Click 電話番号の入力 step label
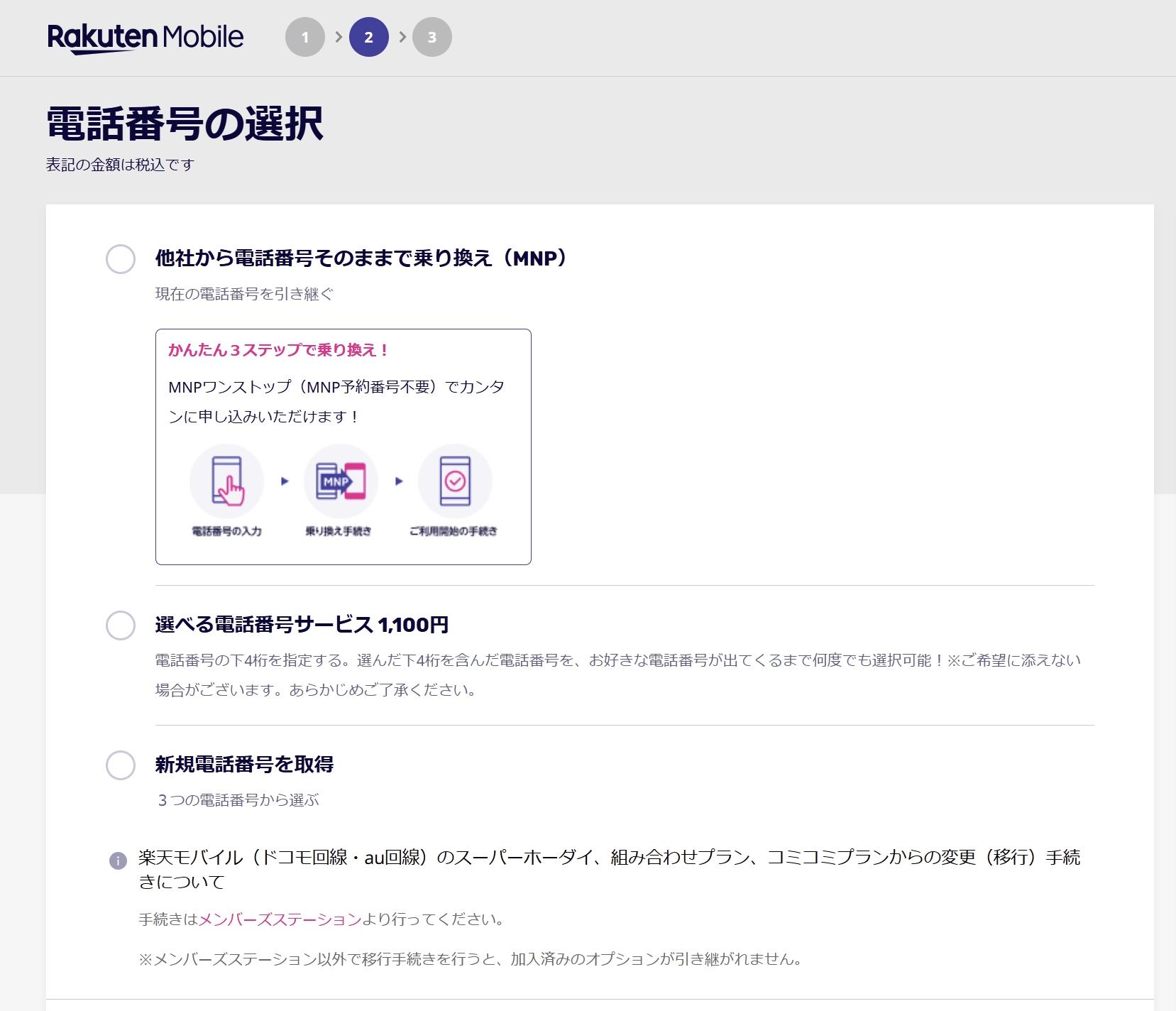Viewport: 1176px width, 1011px height. (x=227, y=531)
